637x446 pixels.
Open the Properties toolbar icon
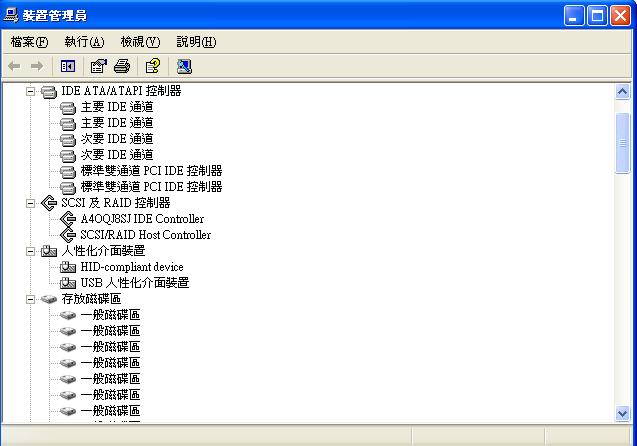[x=98, y=66]
